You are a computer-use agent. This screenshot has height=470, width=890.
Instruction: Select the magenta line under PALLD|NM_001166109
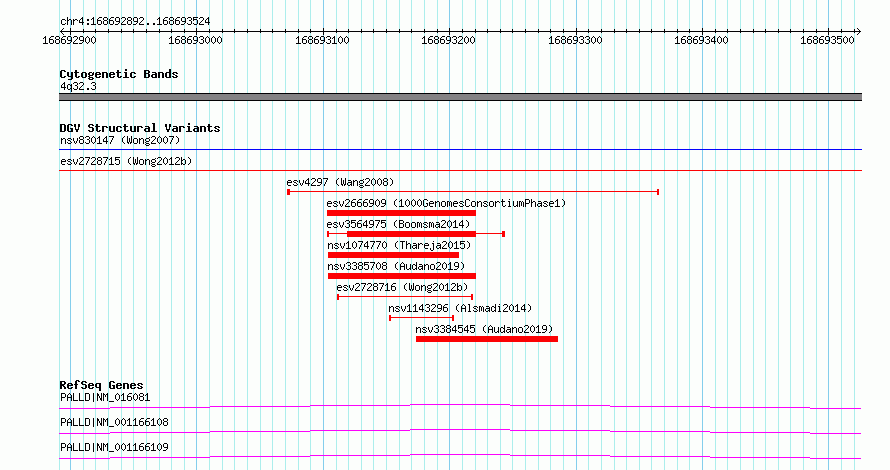(460, 456)
